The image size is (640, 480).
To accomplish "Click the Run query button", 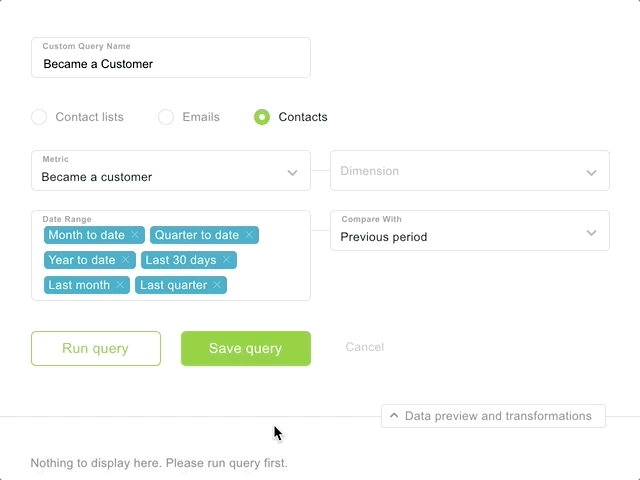I will 95,348.
